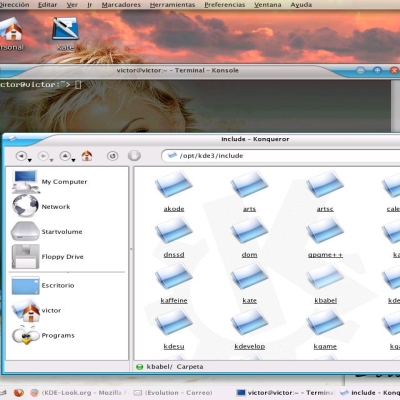Launch Firefox from the taskbar
Image resolution: width=400 pixels, height=400 pixels.
[x=19, y=392]
